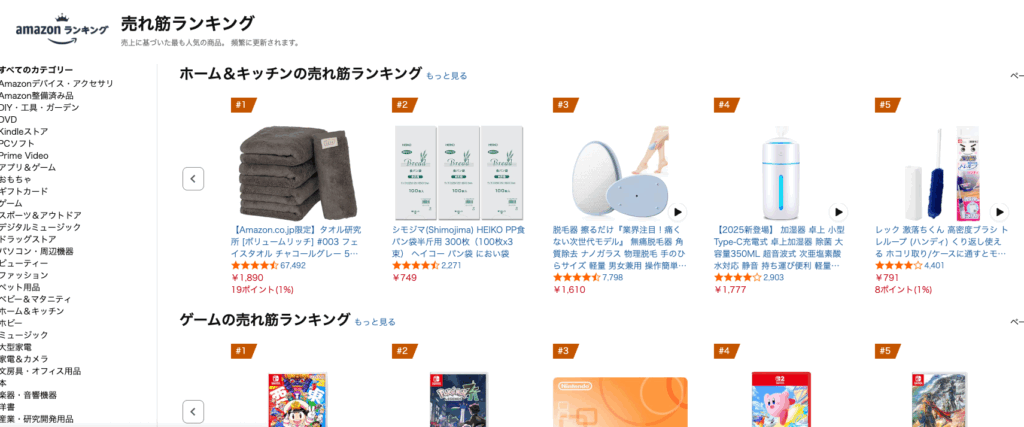Image resolution: width=1024 pixels, height=427 pixels.
Task: Click the Amazon ランキング logo
Action: coord(62,28)
